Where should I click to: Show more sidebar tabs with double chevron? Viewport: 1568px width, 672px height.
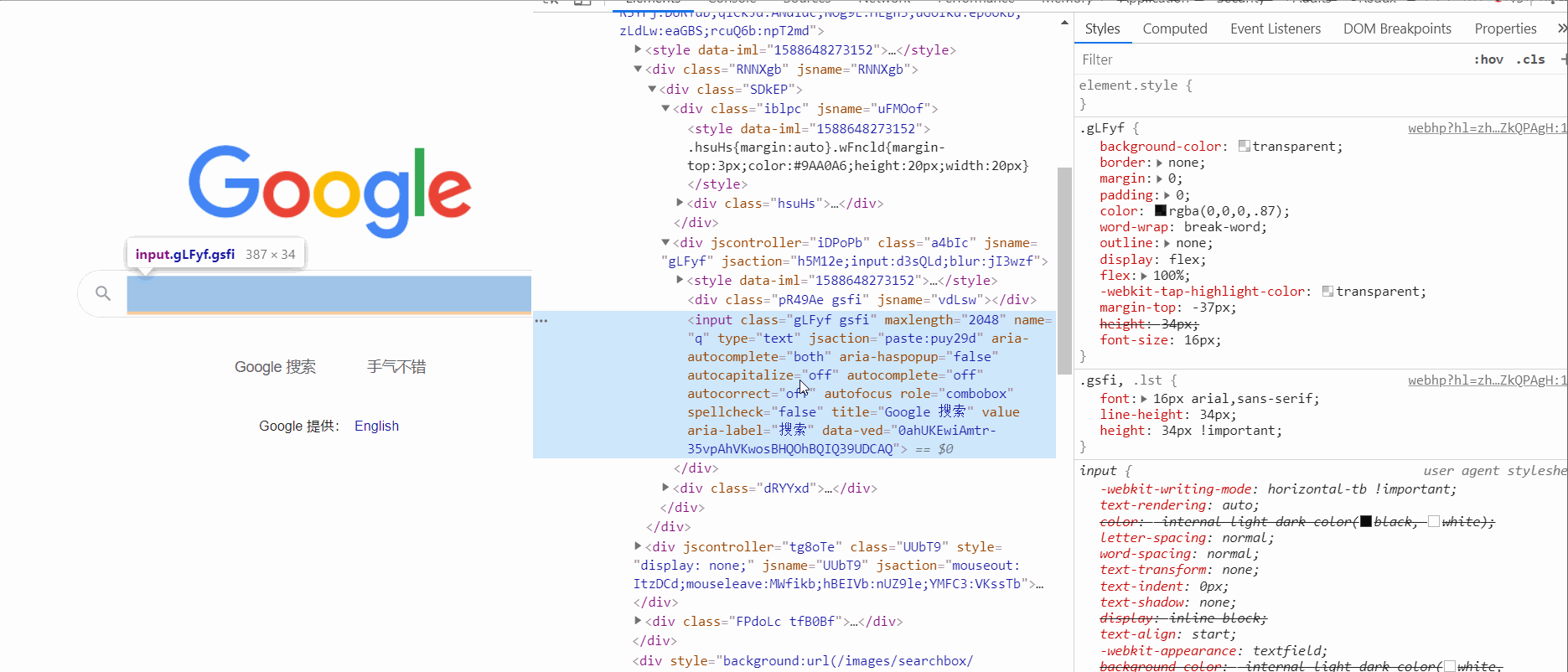tap(1562, 28)
